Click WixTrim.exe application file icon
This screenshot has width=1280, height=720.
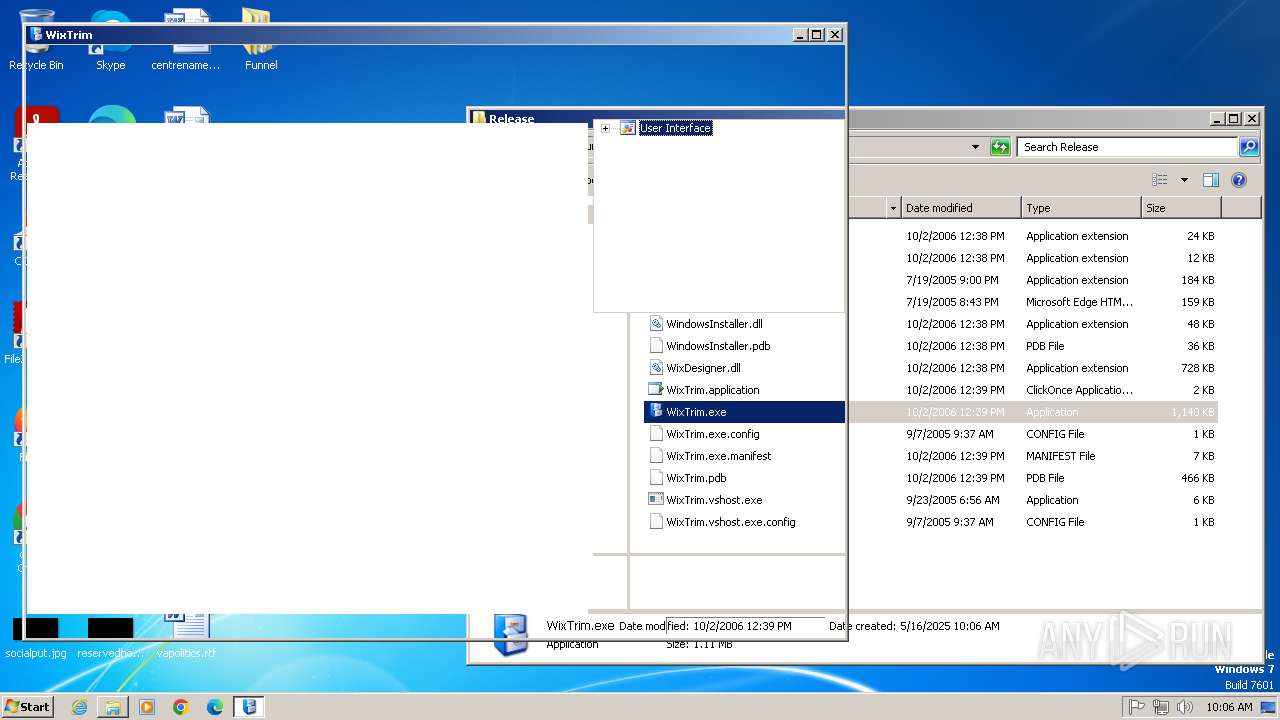(x=656, y=412)
